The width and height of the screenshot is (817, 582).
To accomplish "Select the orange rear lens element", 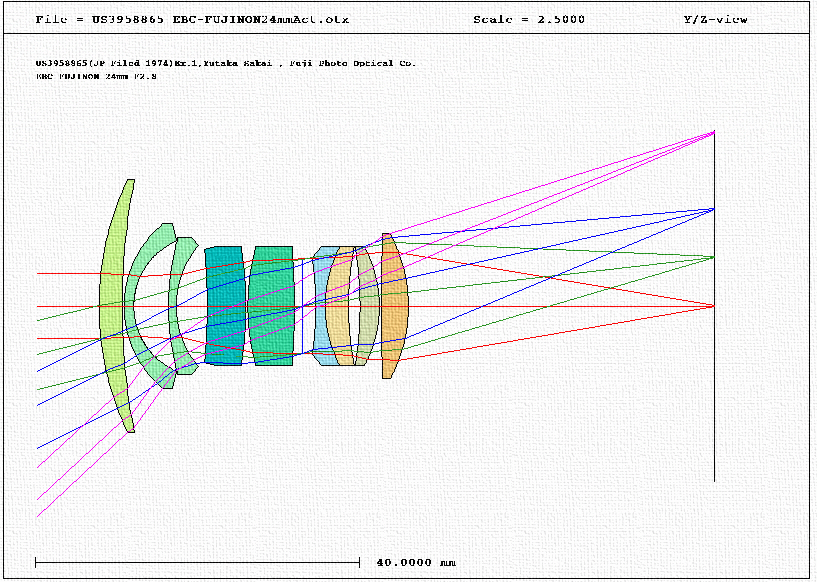I will coord(394,306).
